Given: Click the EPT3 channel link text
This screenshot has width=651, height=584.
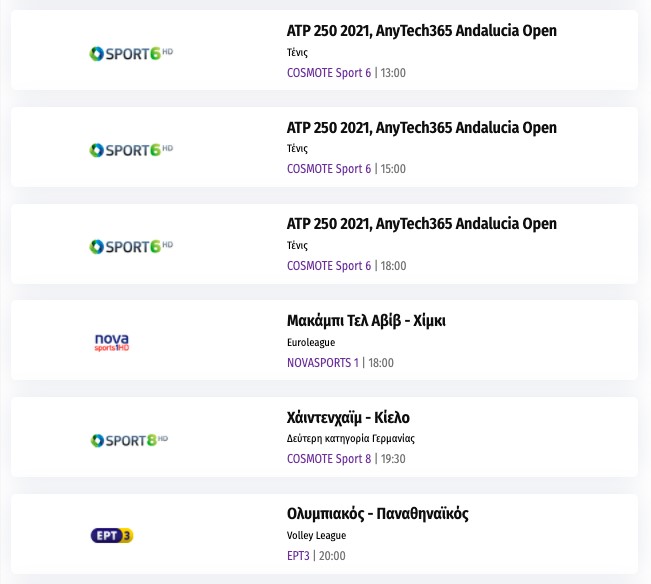Looking at the screenshot, I should click(298, 556).
